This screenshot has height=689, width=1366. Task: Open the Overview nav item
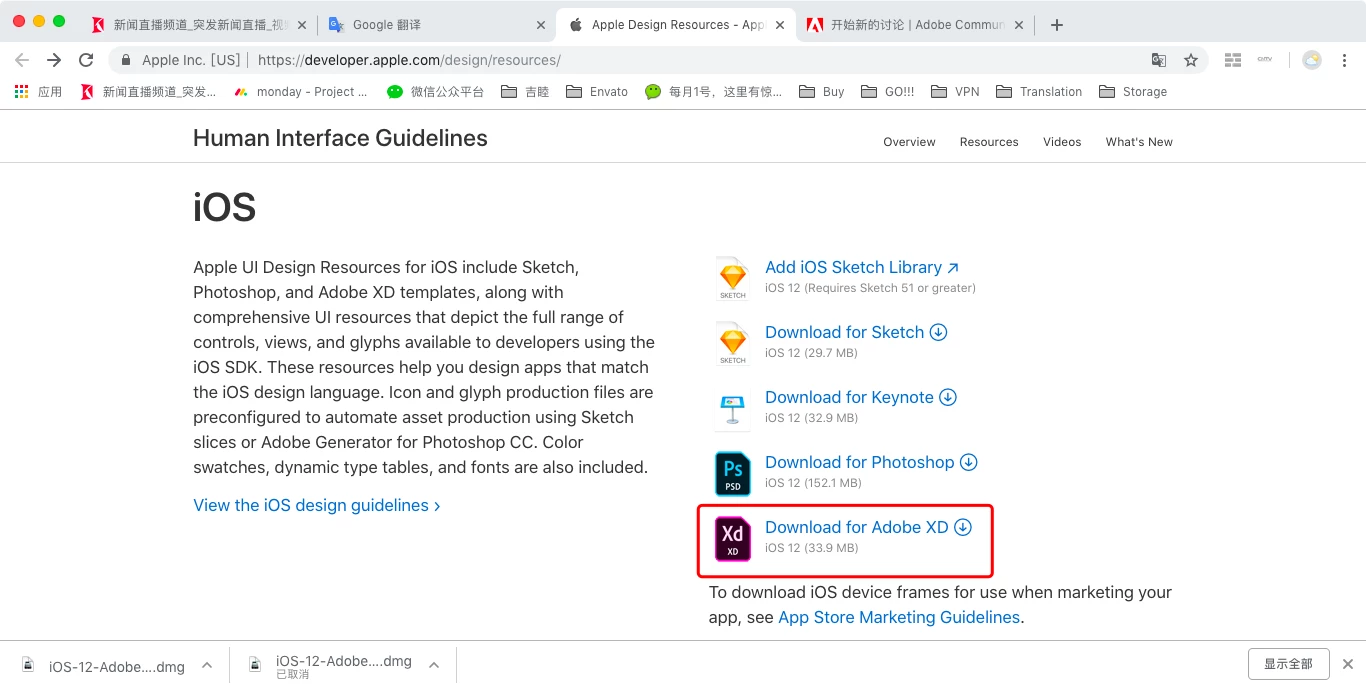[x=909, y=142]
